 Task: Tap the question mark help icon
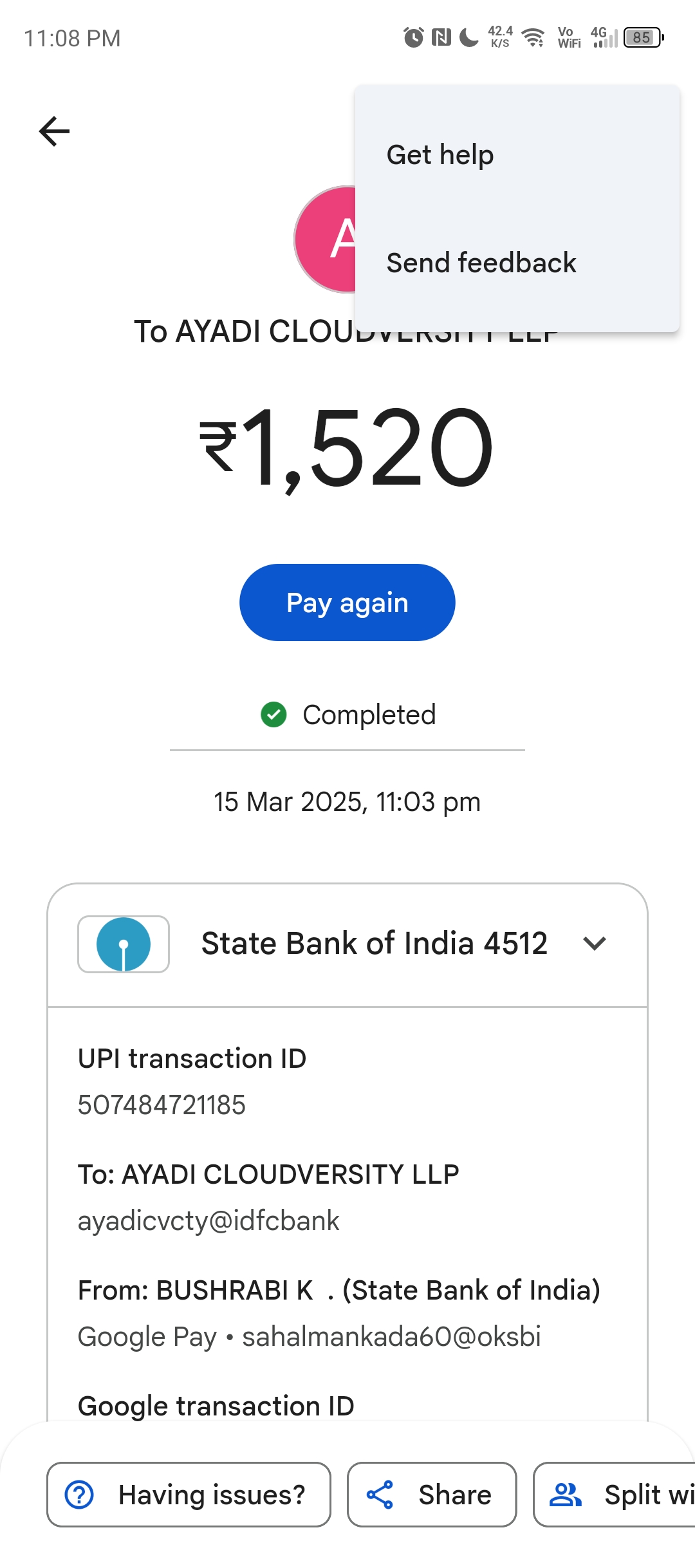click(x=80, y=1495)
